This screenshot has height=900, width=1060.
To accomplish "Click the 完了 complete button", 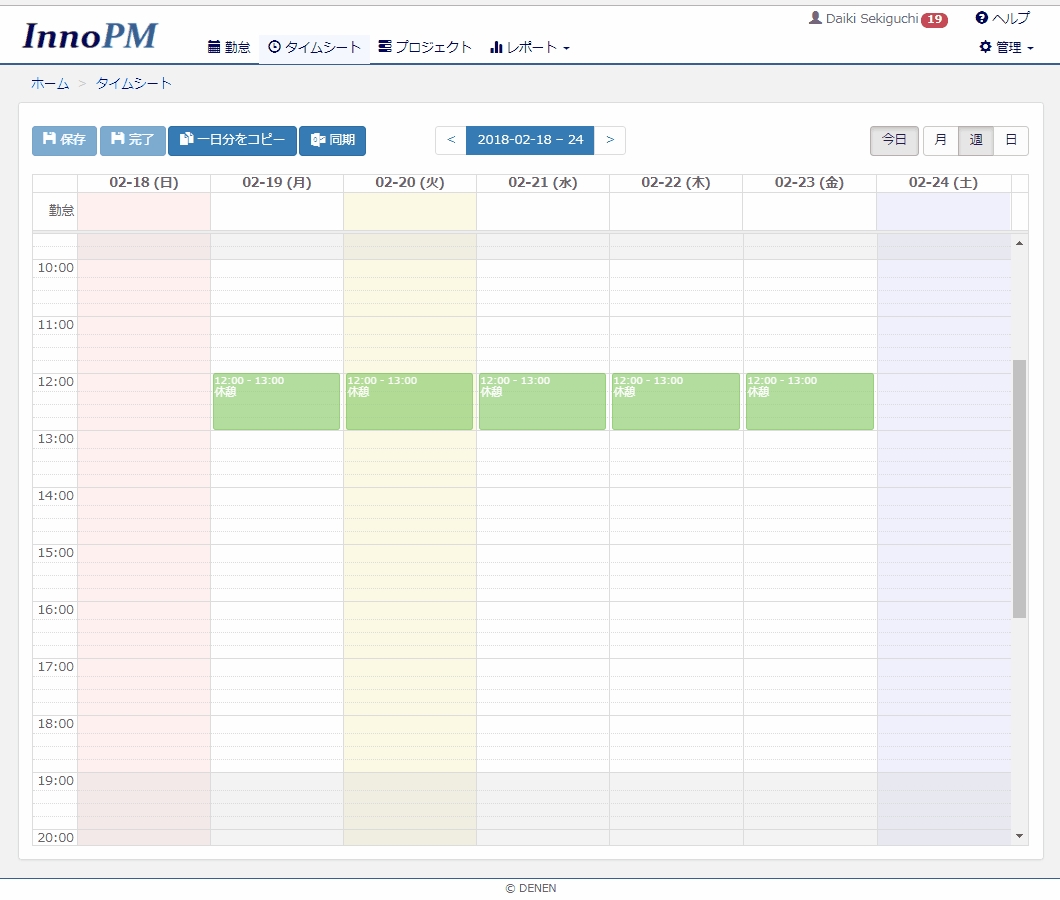I will click(132, 141).
